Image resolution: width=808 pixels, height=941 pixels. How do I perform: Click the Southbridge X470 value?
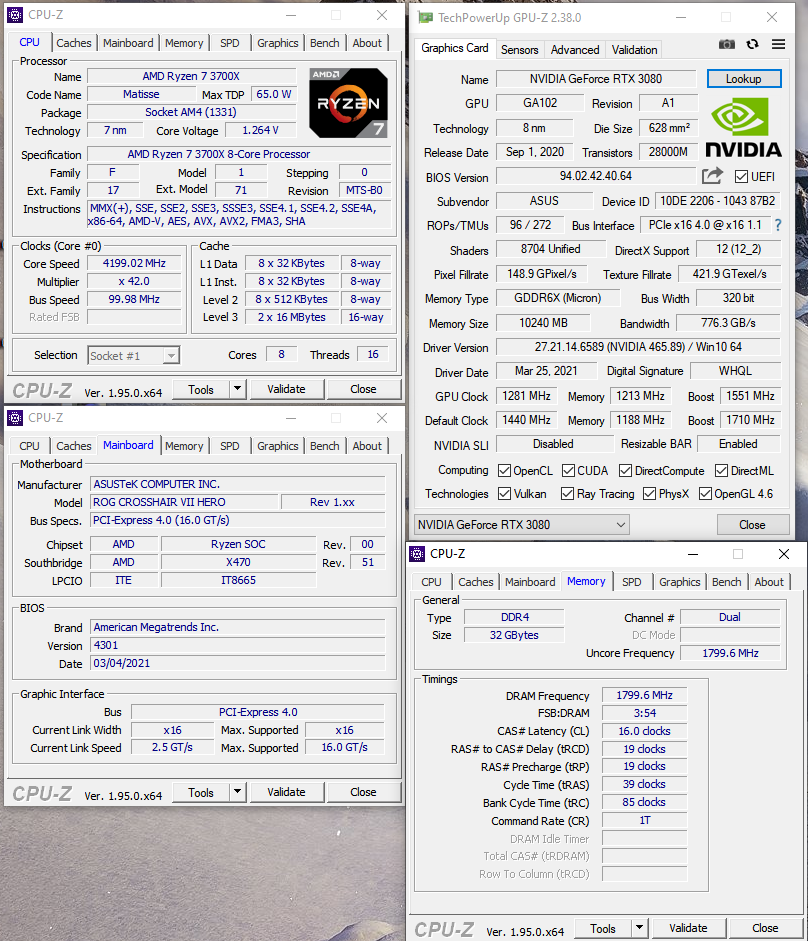(238, 562)
